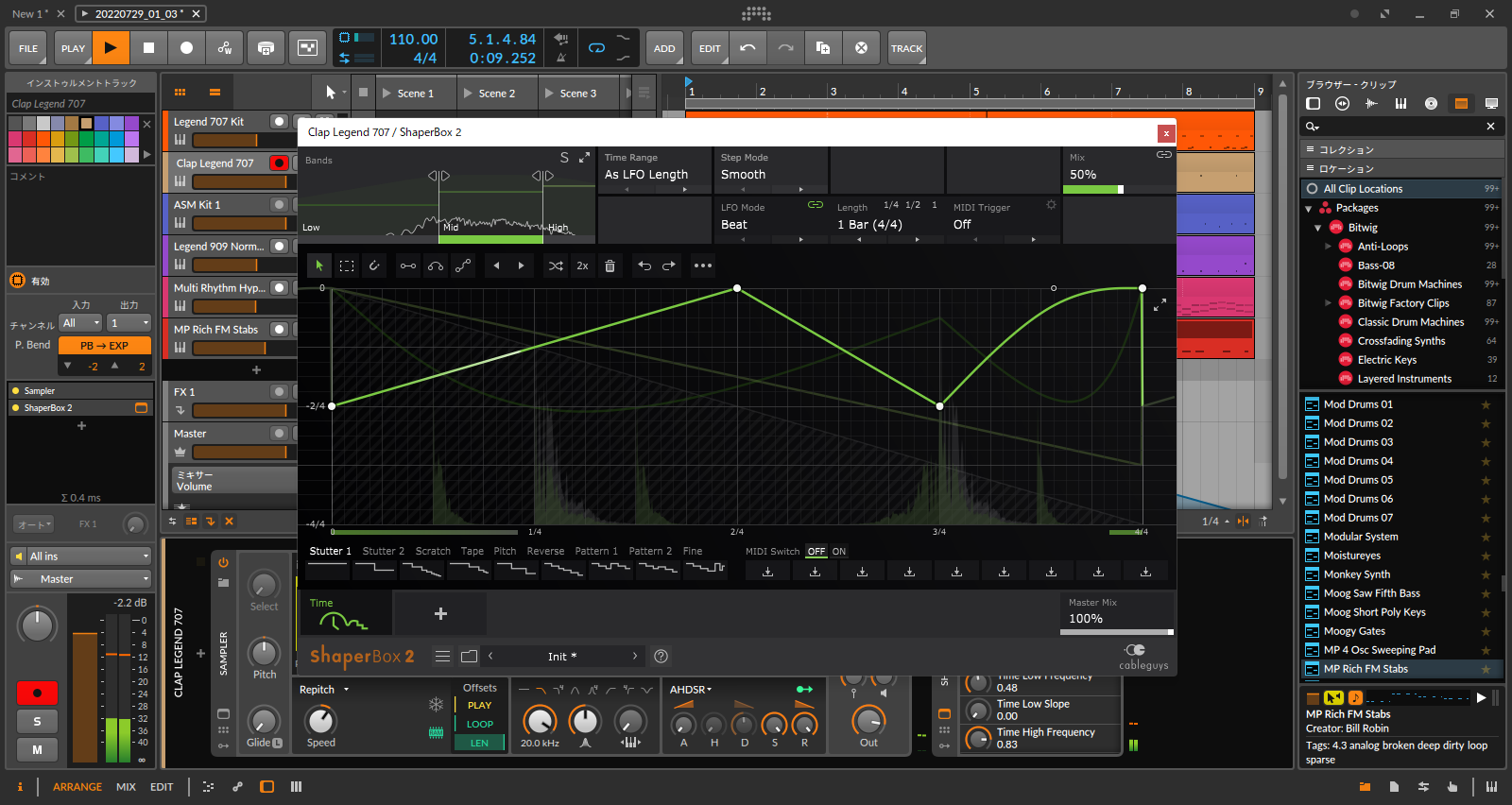Select the Mod Drums 03 clip
Screen dimensions: 1512x805
(1358, 442)
